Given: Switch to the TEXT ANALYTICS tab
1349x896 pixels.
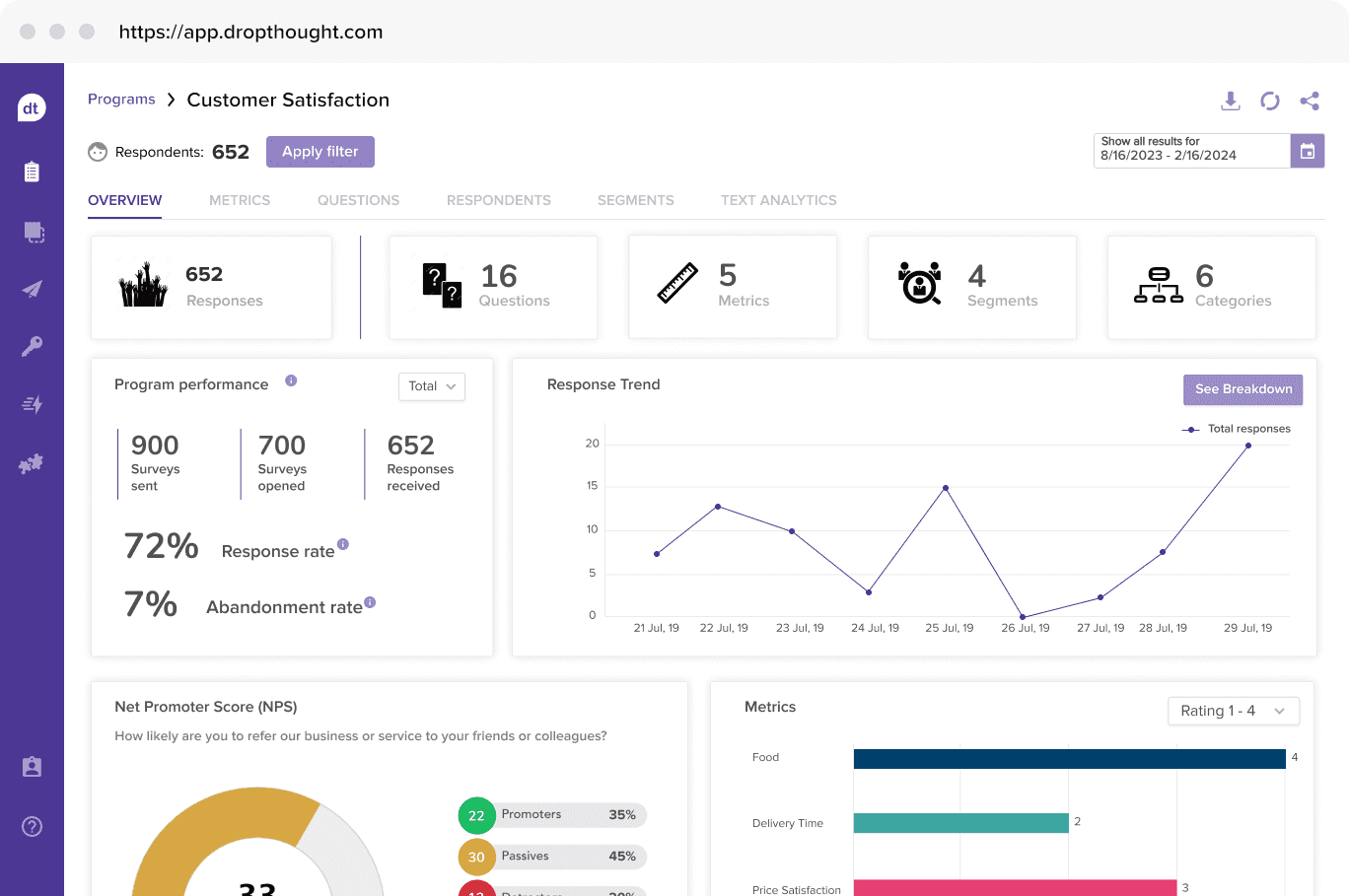Looking at the screenshot, I should pos(779,200).
